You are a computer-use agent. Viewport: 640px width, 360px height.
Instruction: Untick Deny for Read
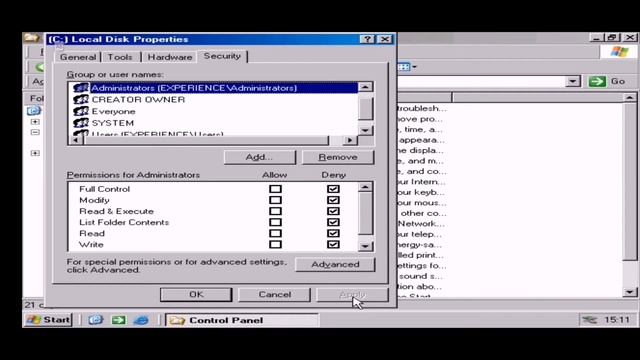click(x=333, y=233)
